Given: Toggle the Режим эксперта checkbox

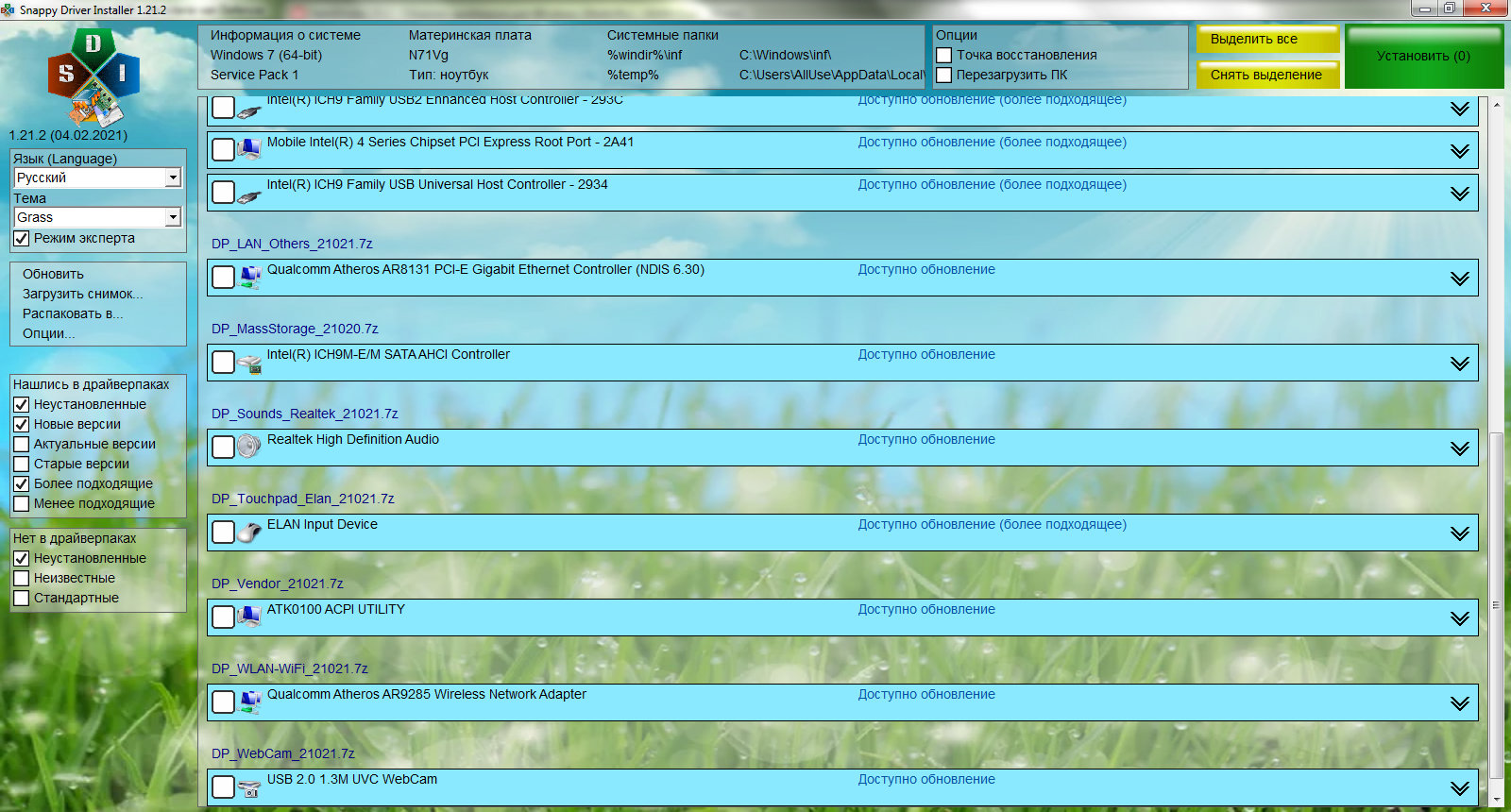Looking at the screenshot, I should click(x=22, y=239).
